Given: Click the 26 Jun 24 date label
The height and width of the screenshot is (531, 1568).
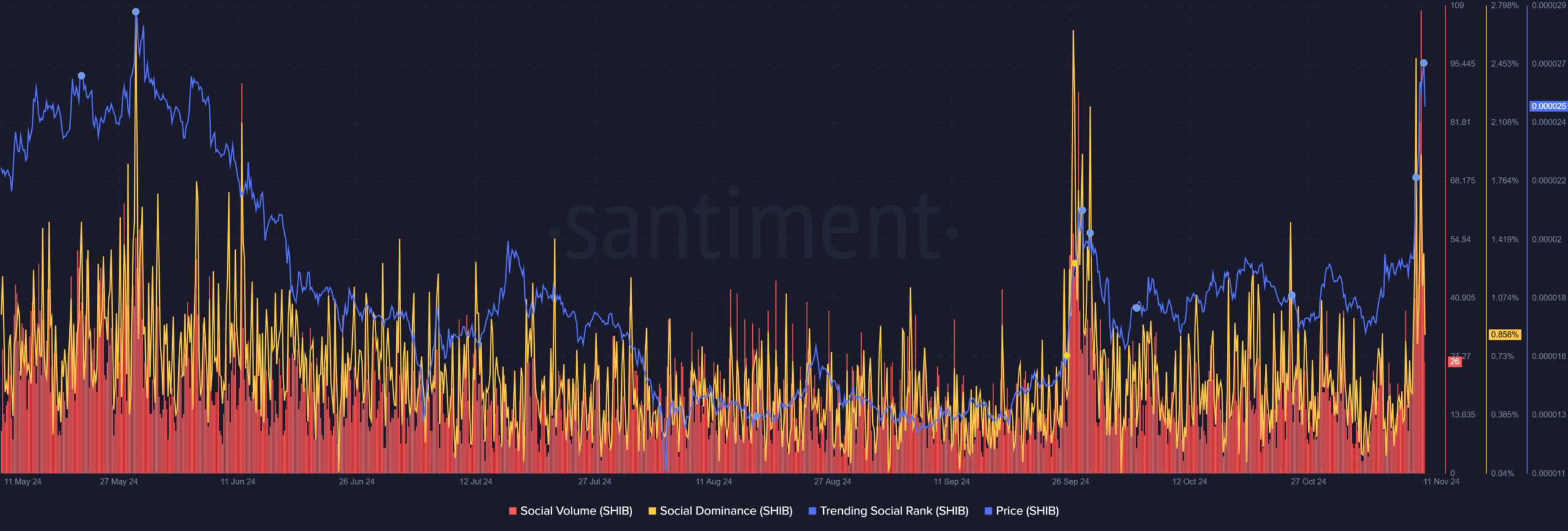Looking at the screenshot, I should (x=356, y=481).
